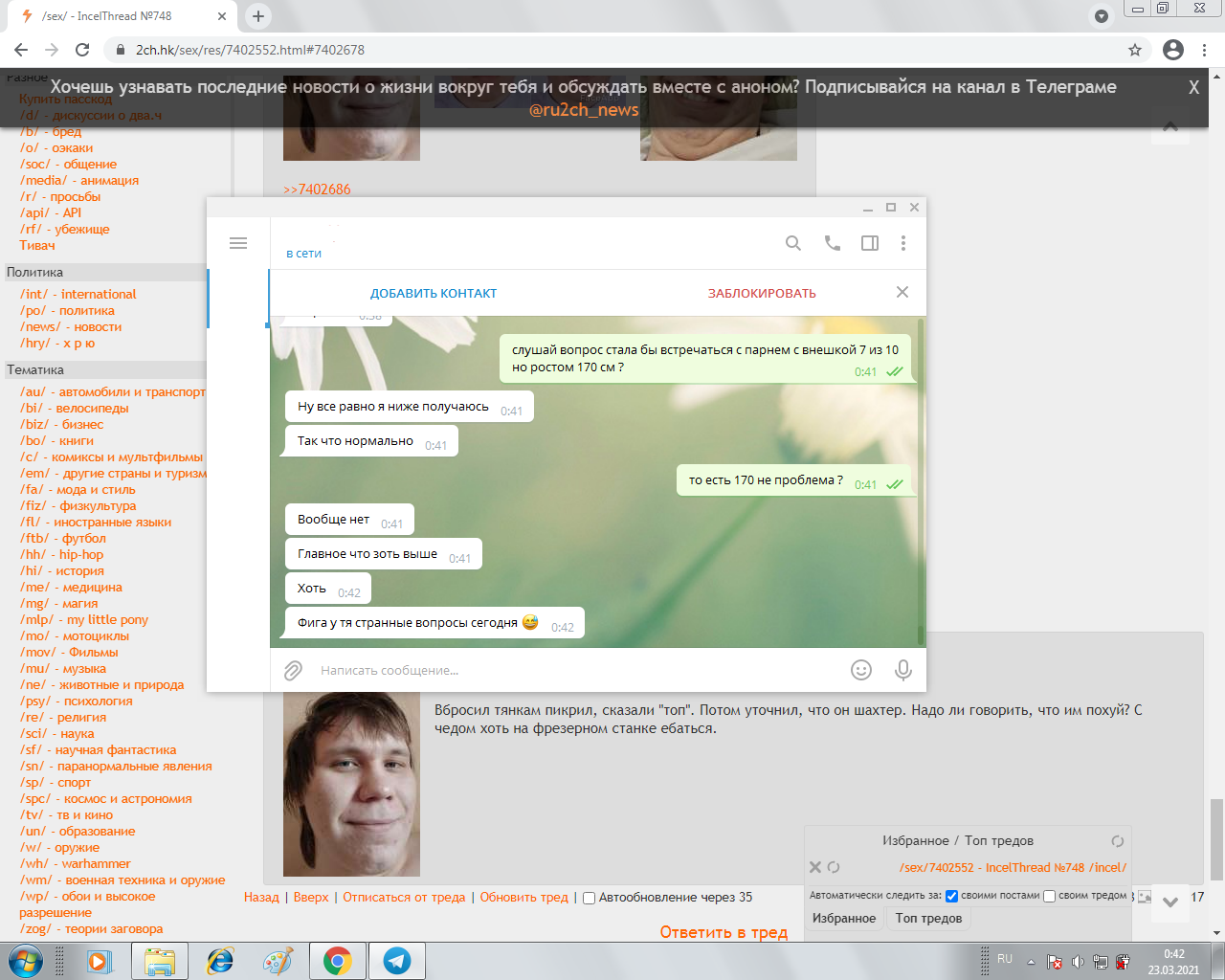Bookmark this page with the star
Screen dimensions: 1225x980
1135,50
